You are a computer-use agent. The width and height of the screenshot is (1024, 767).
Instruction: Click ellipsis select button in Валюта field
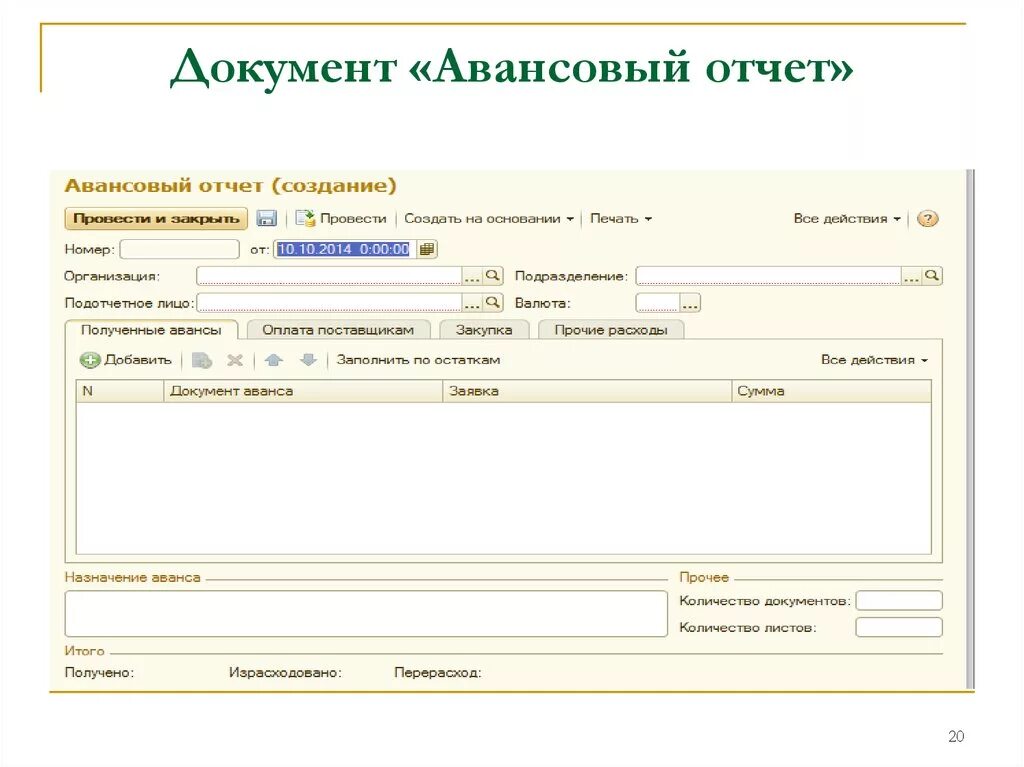690,303
